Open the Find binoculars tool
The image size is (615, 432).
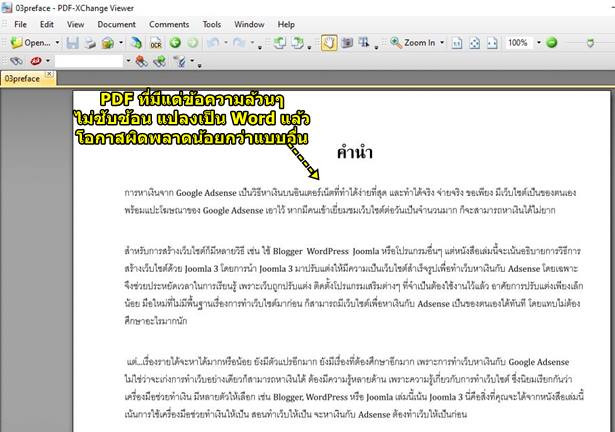point(16,61)
